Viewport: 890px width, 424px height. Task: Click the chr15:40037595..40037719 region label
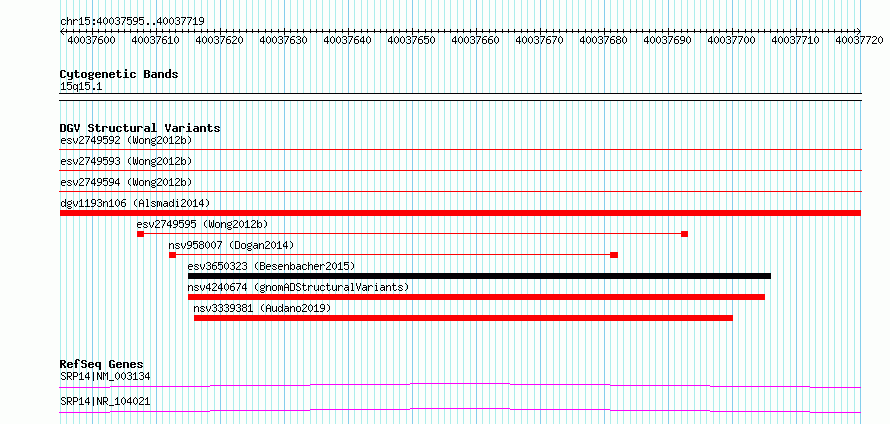coord(132,21)
